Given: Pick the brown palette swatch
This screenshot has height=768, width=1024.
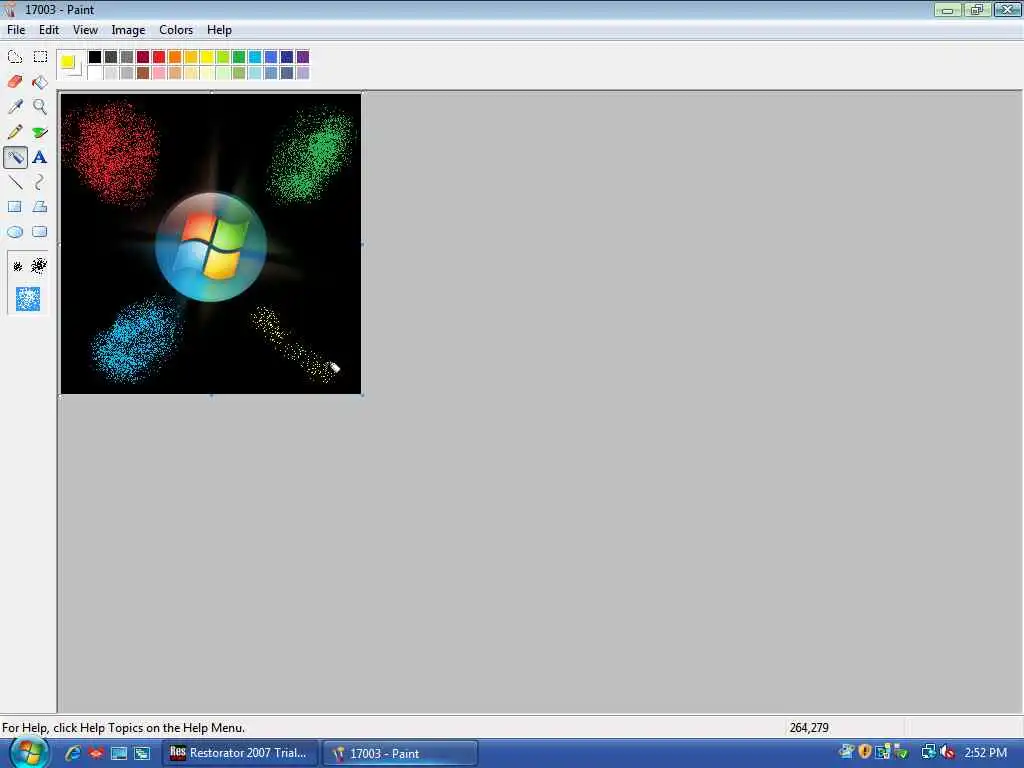Looking at the screenshot, I should [143, 73].
